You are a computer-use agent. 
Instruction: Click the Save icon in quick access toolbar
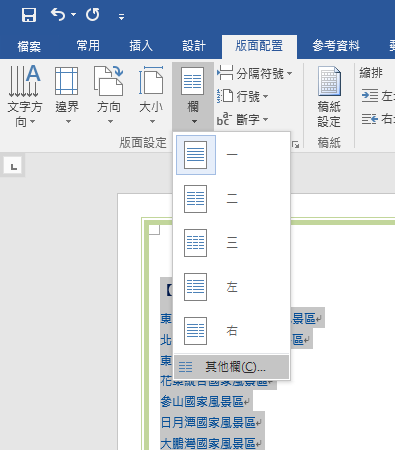click(29, 15)
